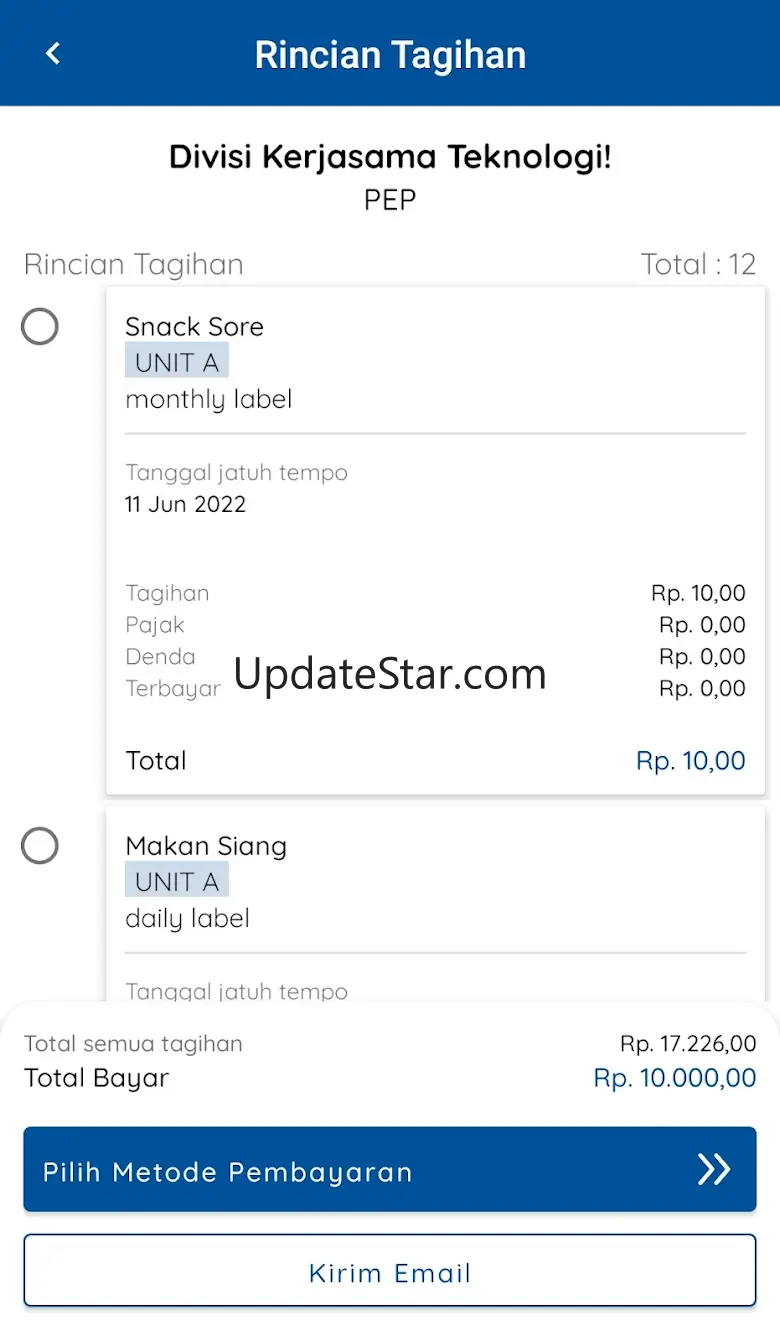Select the Makan Siang bill radio button

40,846
